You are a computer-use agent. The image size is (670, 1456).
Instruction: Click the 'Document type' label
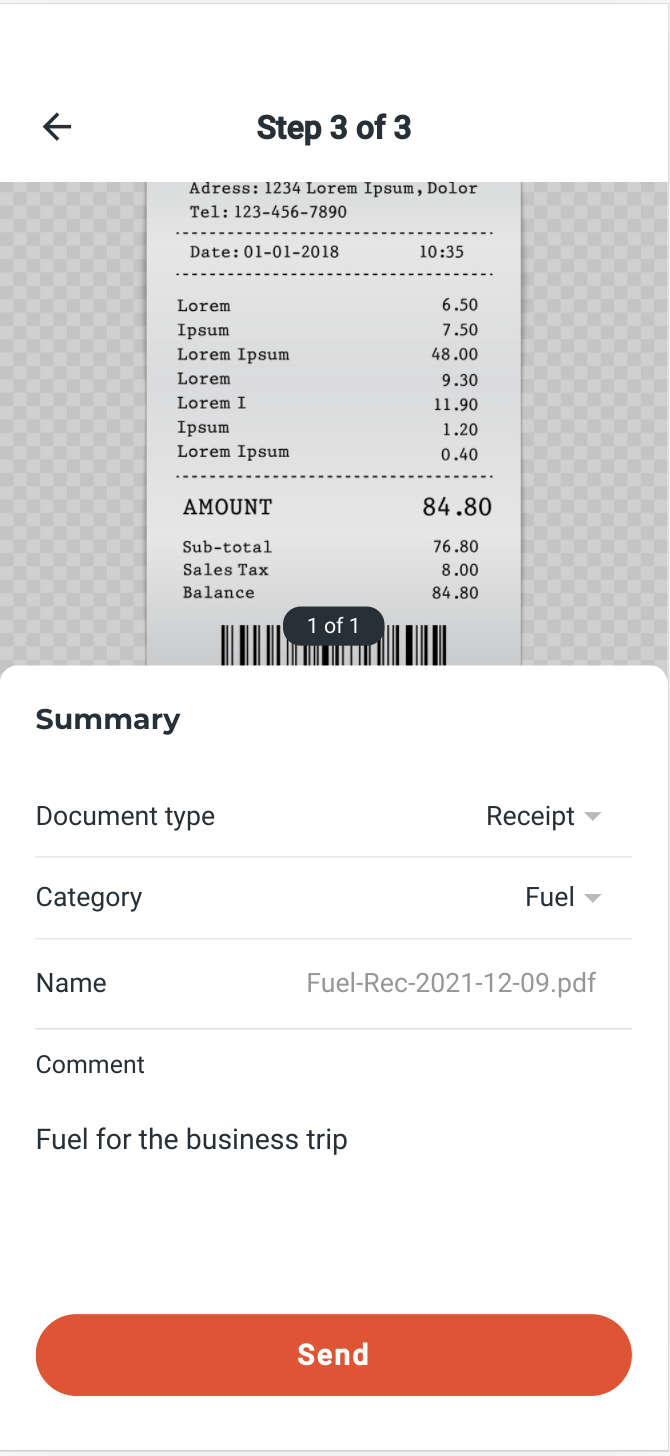coord(125,816)
